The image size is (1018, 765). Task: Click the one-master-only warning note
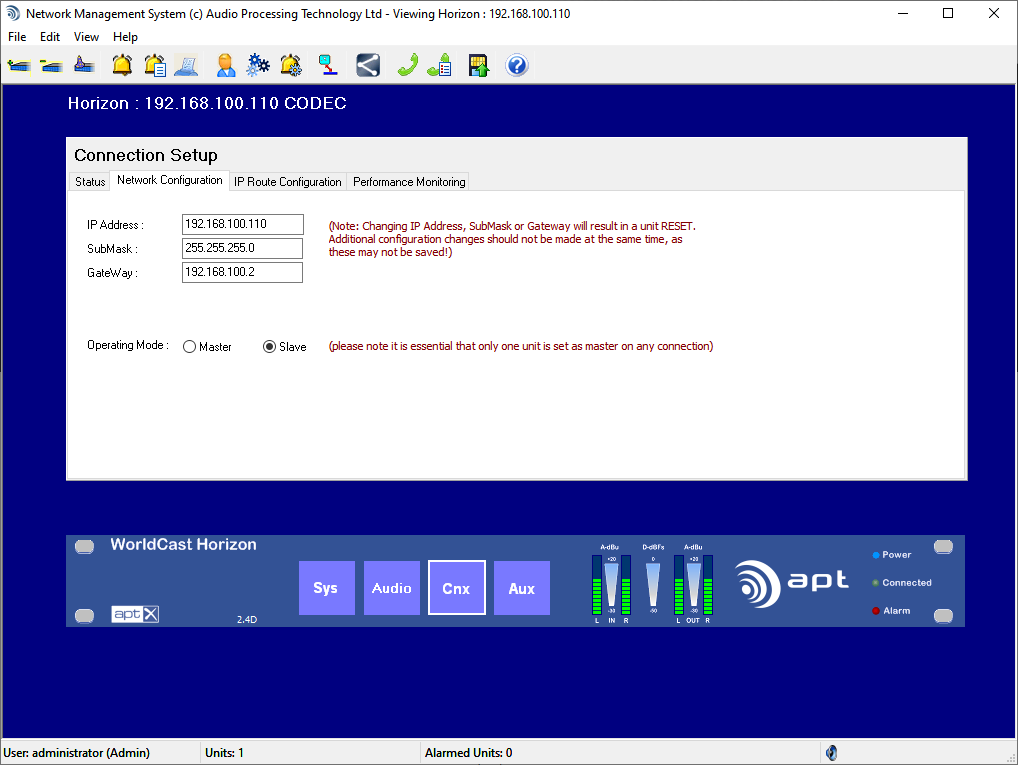(x=521, y=346)
